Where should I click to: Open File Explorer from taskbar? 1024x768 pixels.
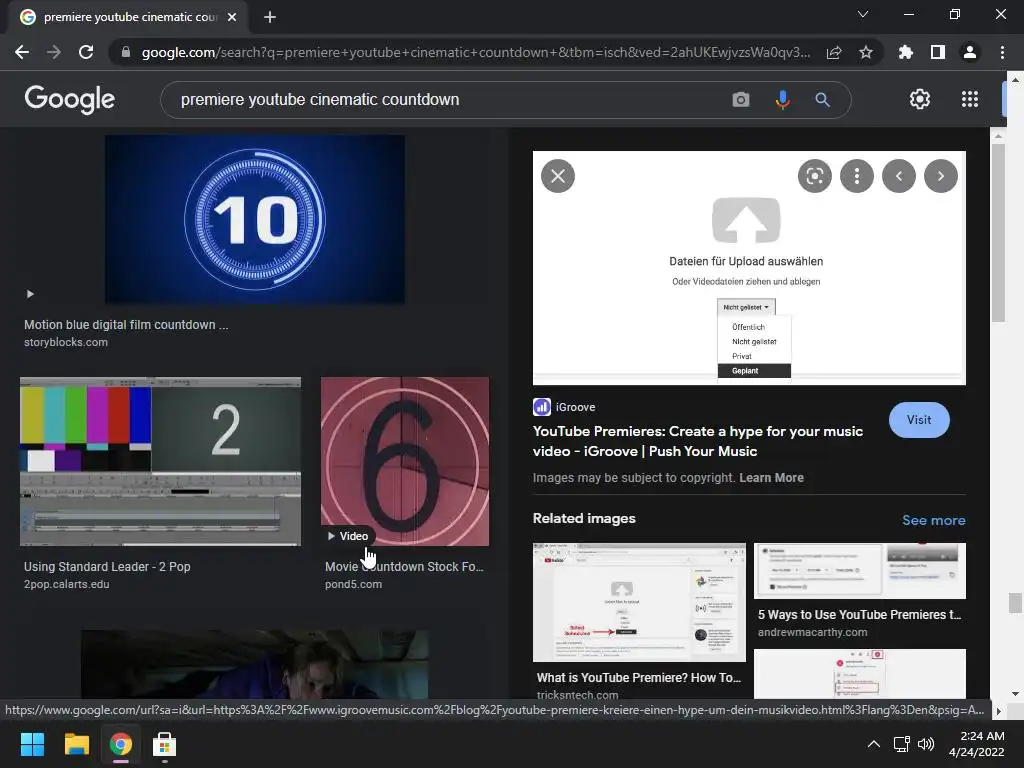[x=76, y=744]
